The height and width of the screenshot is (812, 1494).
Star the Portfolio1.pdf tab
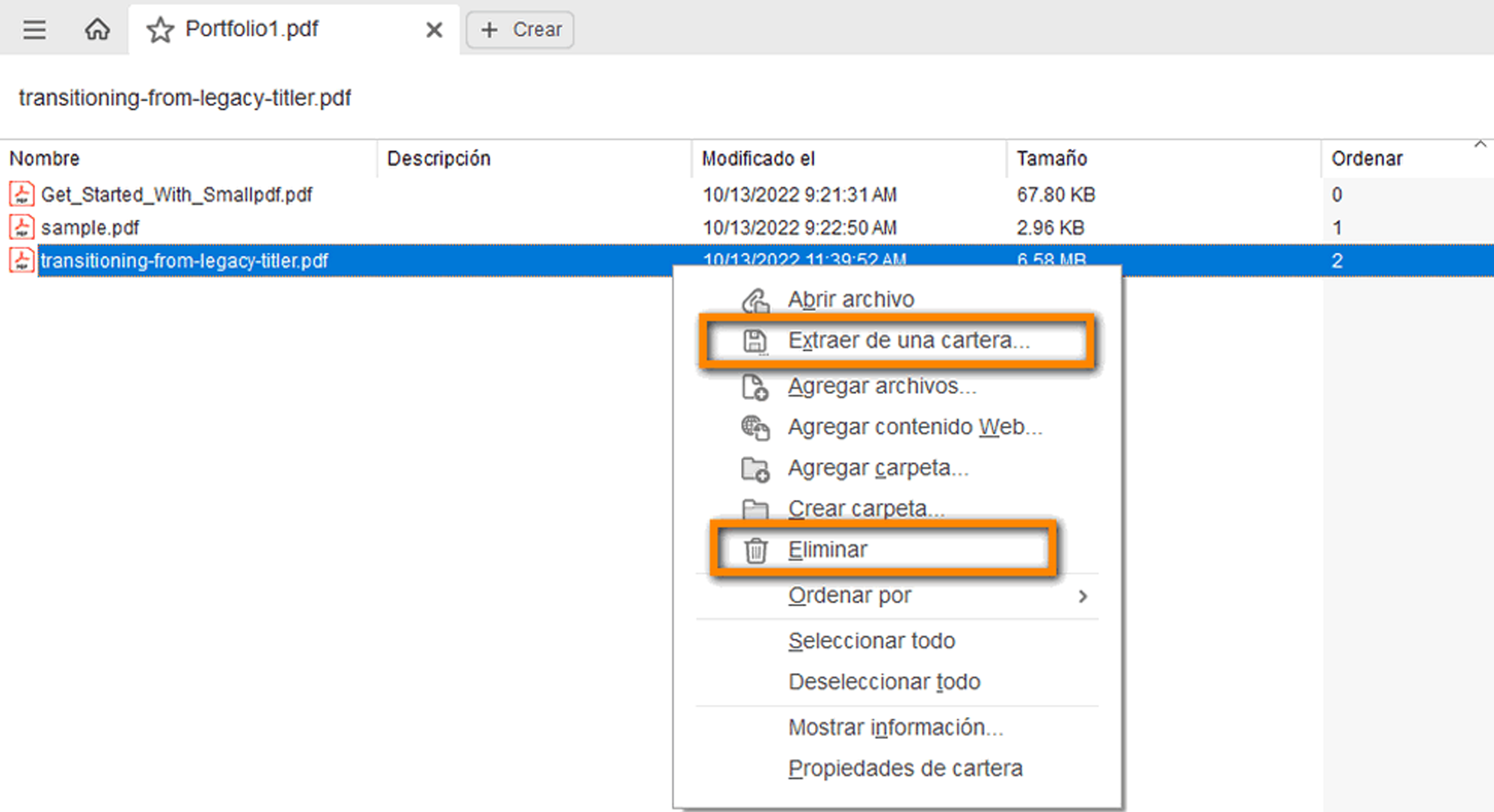click(159, 30)
